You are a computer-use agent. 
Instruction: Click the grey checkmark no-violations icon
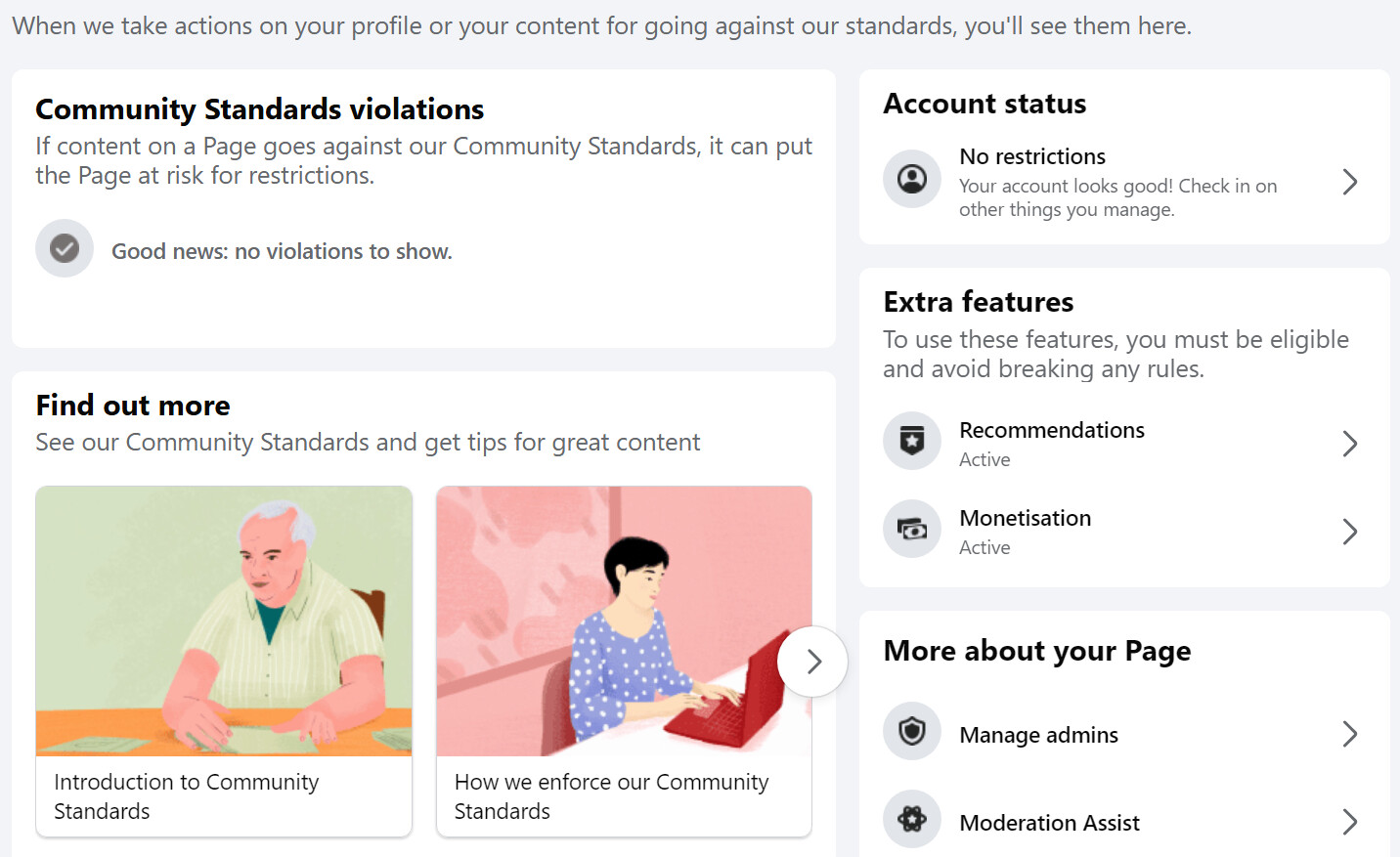(65, 248)
